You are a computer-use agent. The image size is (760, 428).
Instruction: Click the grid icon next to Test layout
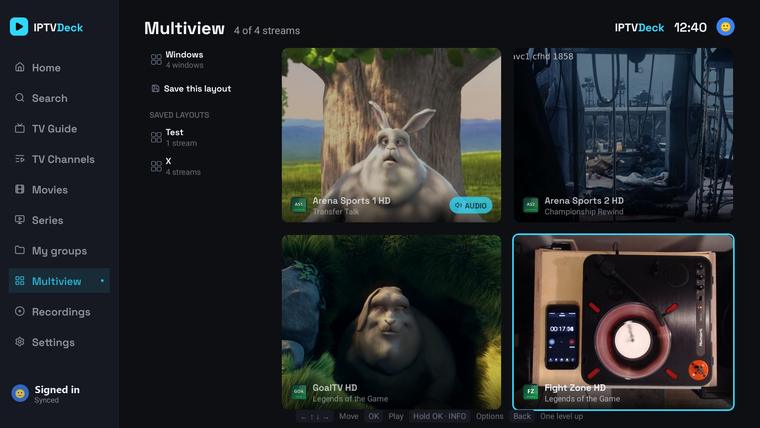pos(156,137)
